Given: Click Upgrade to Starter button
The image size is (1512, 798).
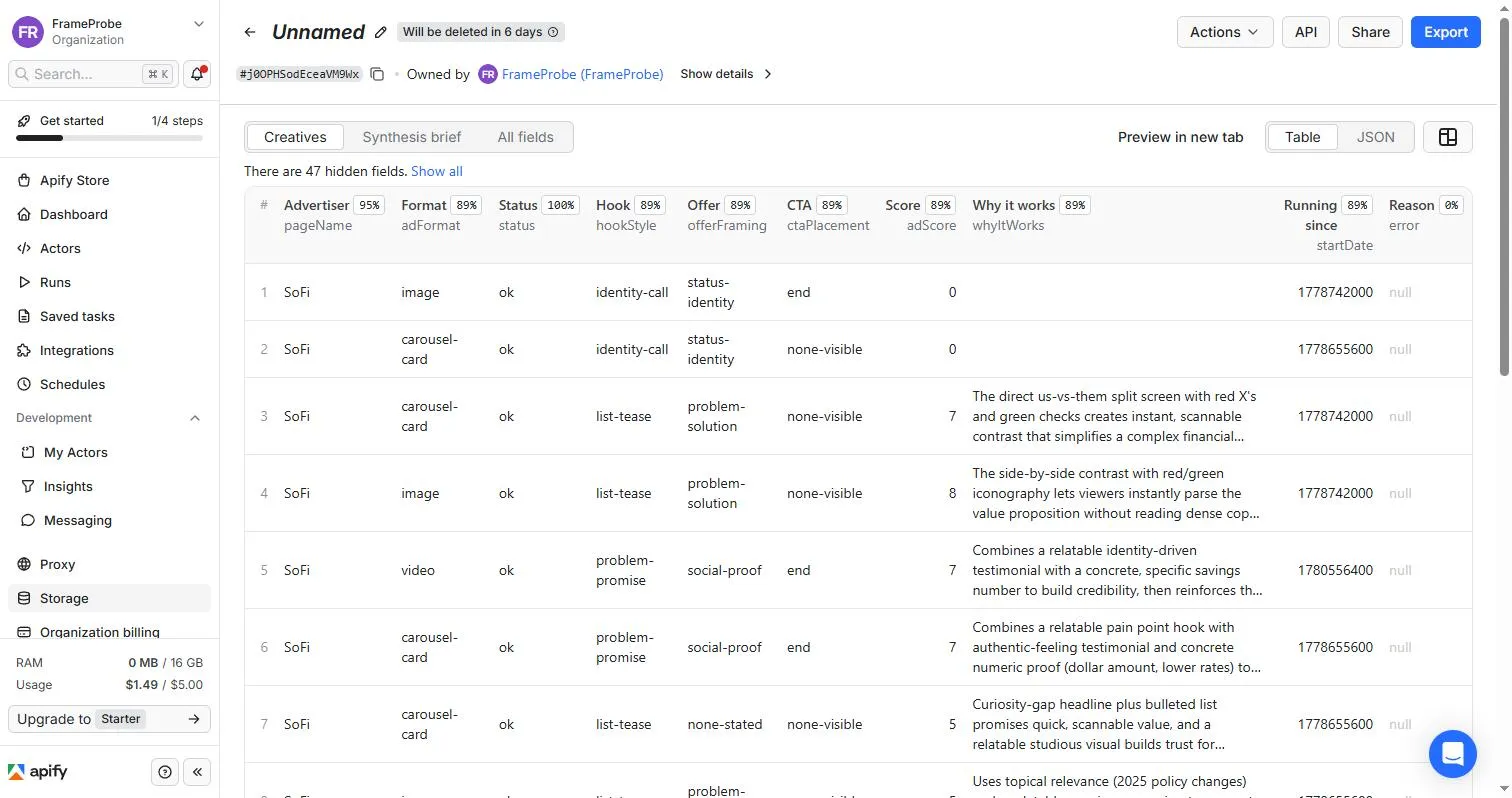Looking at the screenshot, I should 109,719.
